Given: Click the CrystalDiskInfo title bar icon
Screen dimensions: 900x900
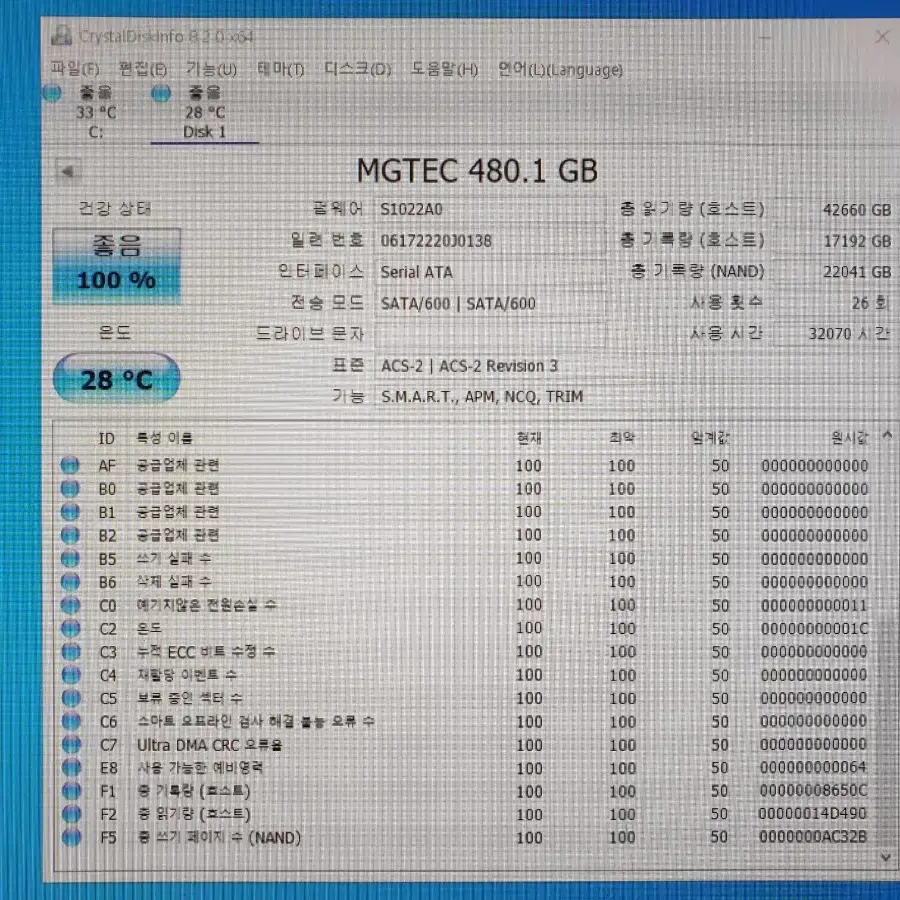Looking at the screenshot, I should 61,36.
